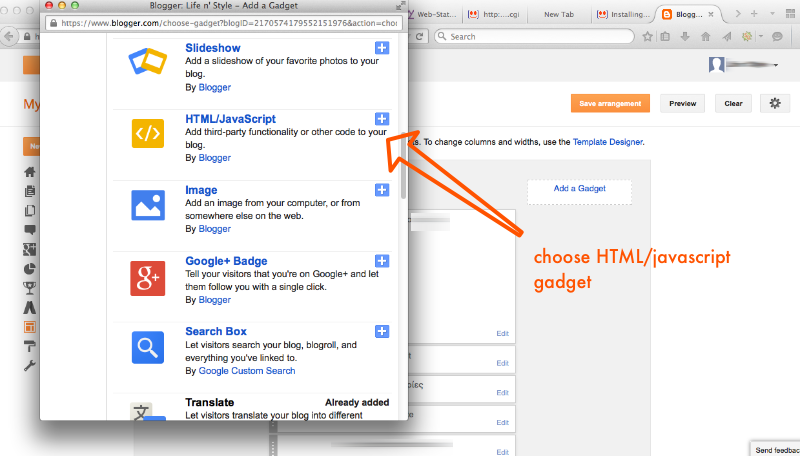Viewport: 800px width, 456px height.
Task: Click the Firefox bookmark star icon
Action: (647, 37)
